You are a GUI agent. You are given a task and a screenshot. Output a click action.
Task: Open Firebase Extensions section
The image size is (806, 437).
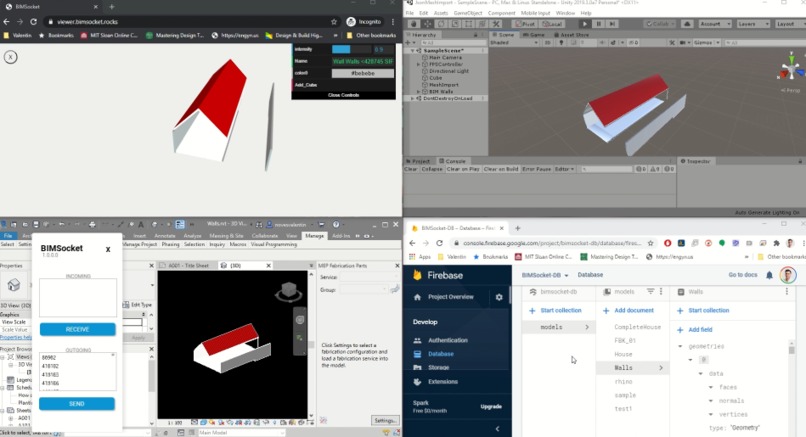pos(435,382)
